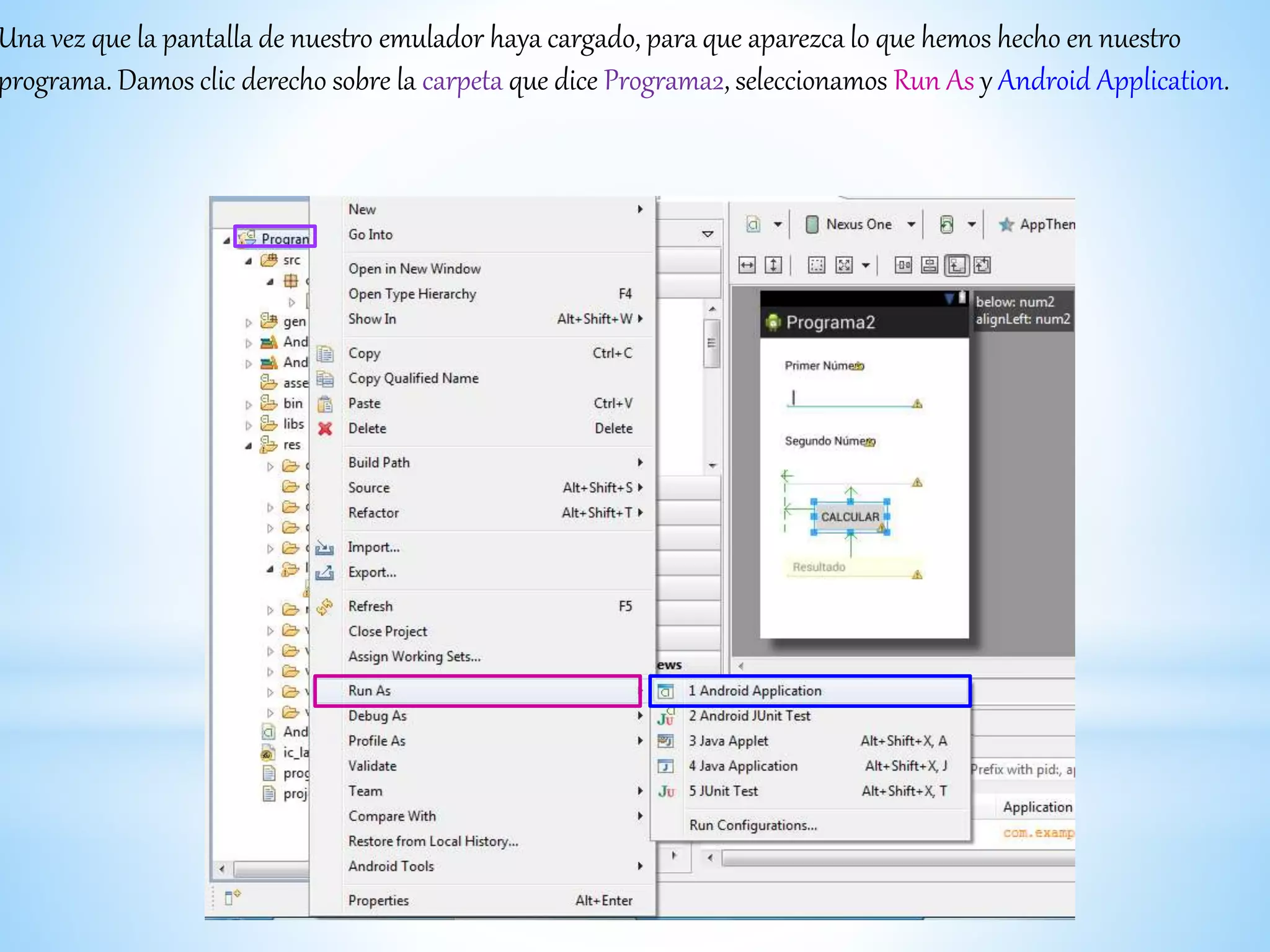Select the src source folder

[x=281, y=260]
